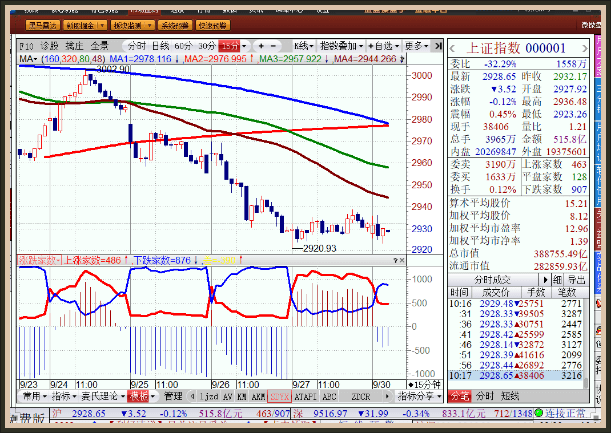611x433 pixels.
Task: Click first orange toolbar button on left
Action: click(43, 25)
